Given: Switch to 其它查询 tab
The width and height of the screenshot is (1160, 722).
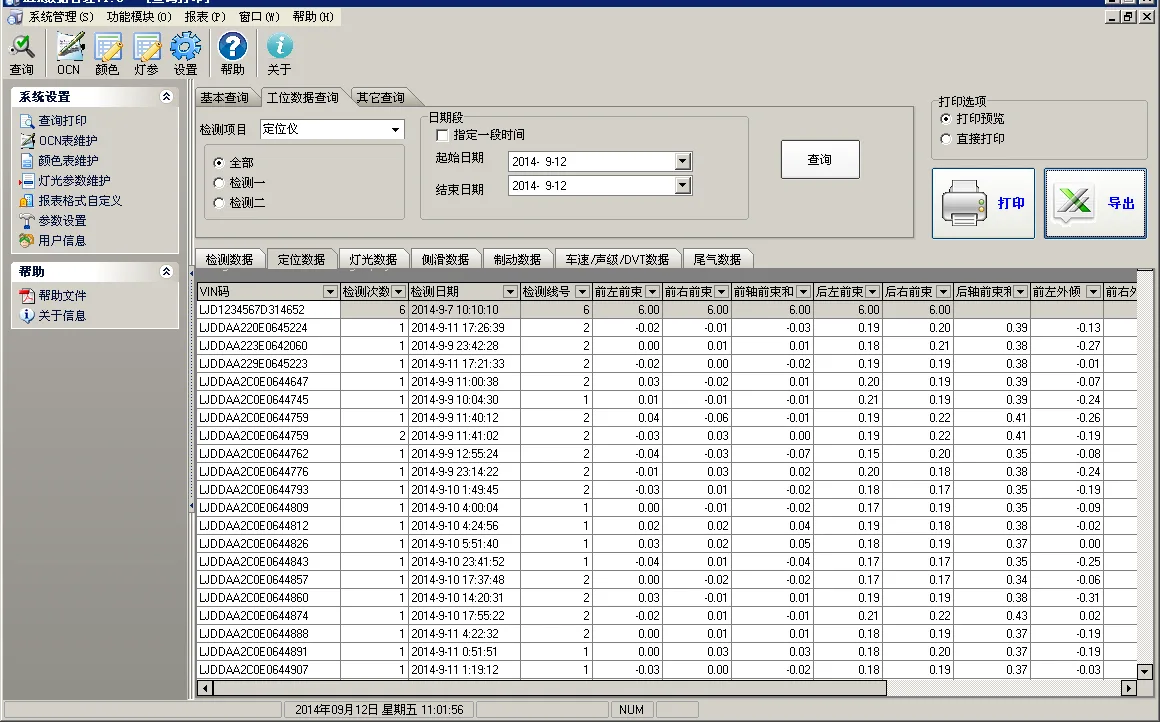Looking at the screenshot, I should [x=380, y=98].
